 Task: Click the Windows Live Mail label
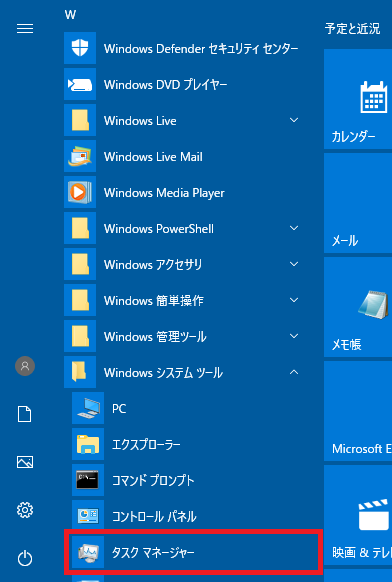click(x=153, y=157)
